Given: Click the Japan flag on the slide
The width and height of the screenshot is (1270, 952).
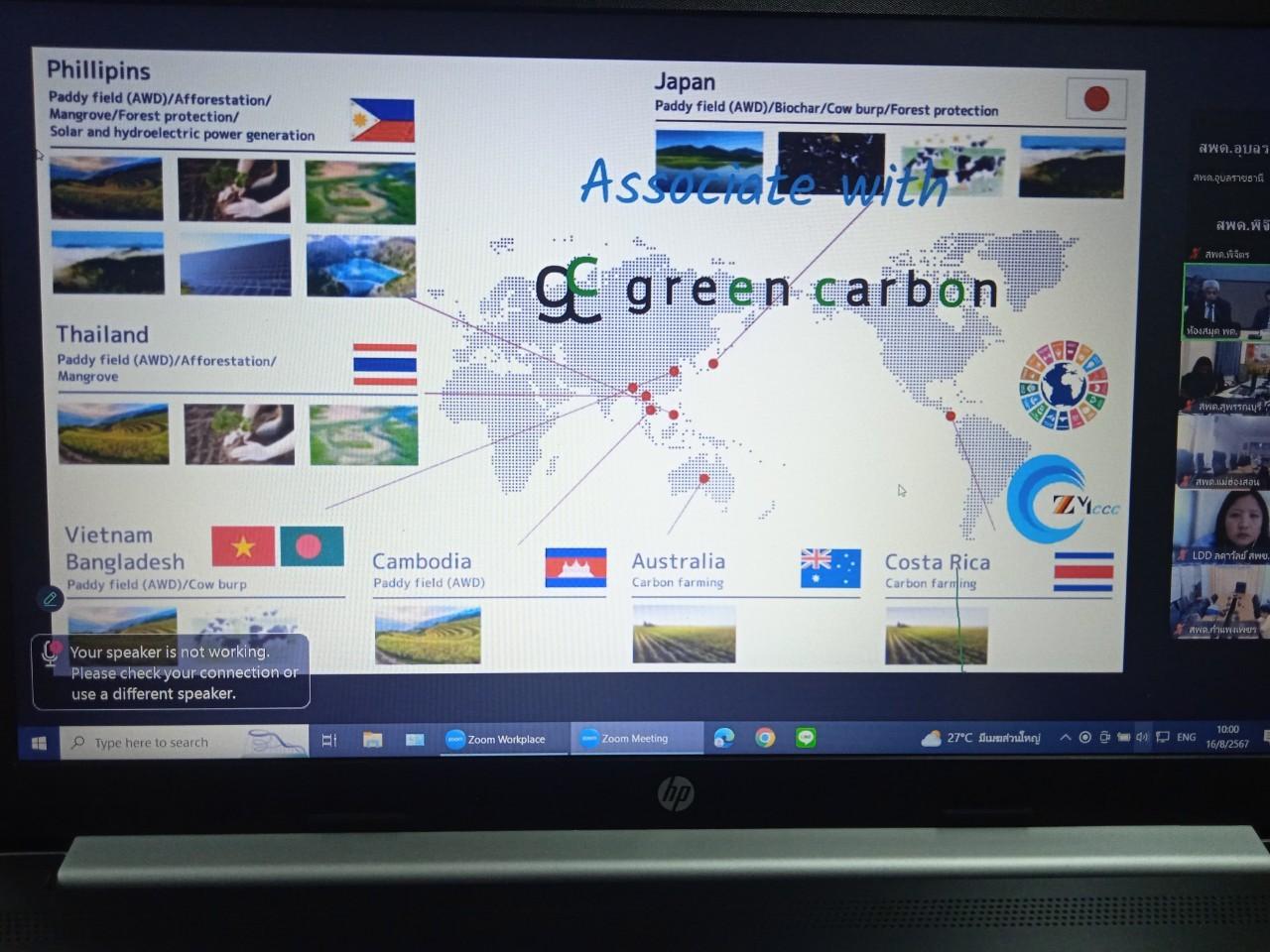Looking at the screenshot, I should [1096, 99].
